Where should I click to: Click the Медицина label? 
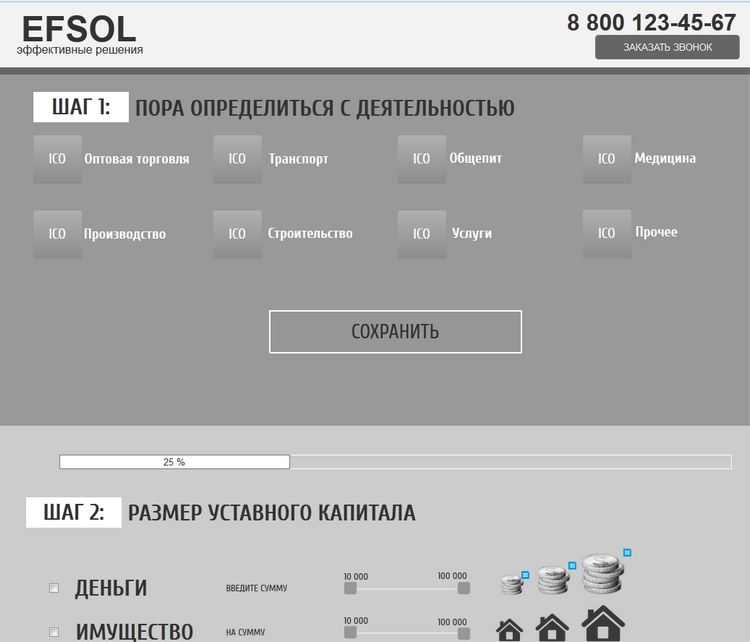tap(665, 158)
